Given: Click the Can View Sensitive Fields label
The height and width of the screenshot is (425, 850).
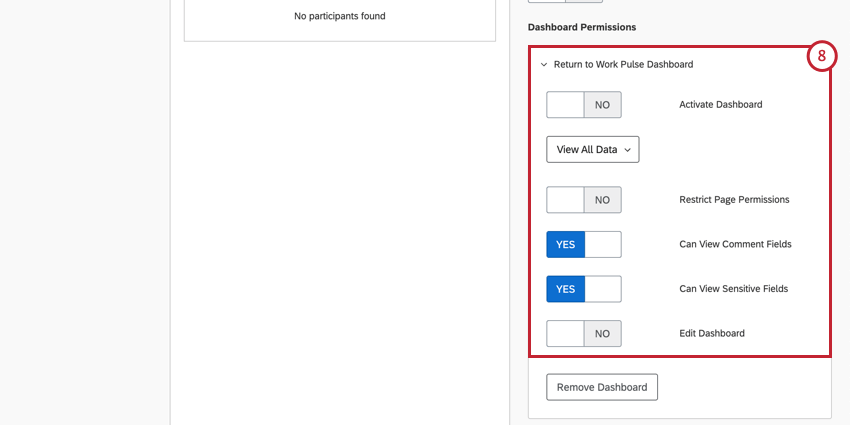Looking at the screenshot, I should (733, 289).
